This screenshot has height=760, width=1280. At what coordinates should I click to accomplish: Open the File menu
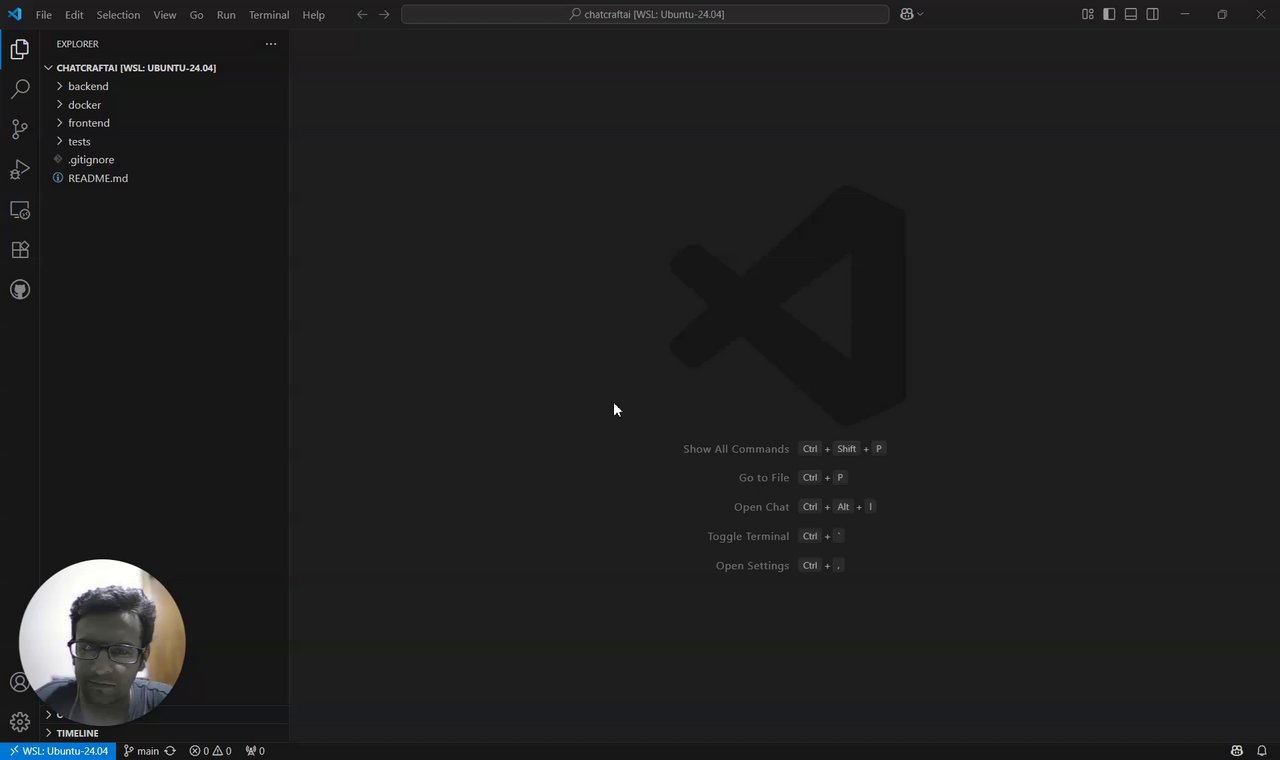(44, 15)
